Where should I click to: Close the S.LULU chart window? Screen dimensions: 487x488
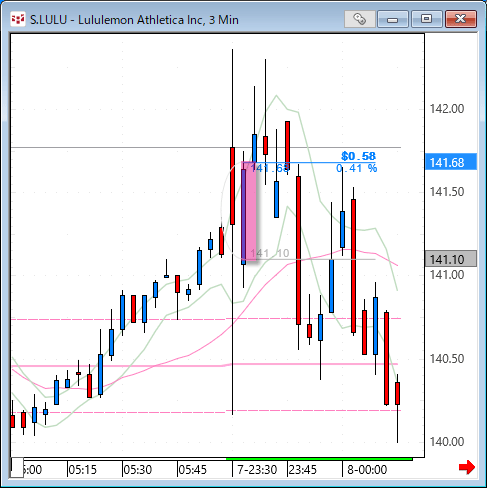coord(461,19)
